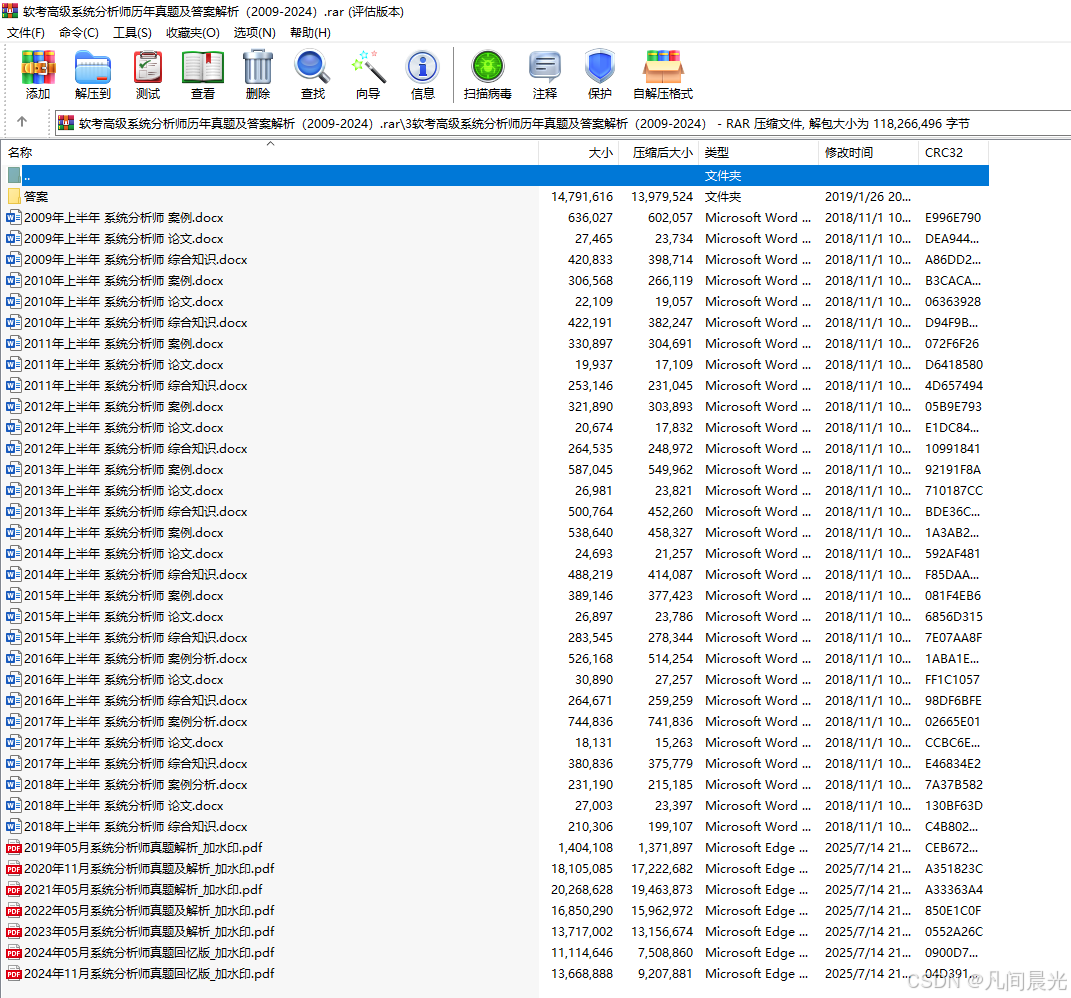Click Word icon of 2013年上半年 论文.docx
The width and height of the screenshot is (1071, 998).
point(14,491)
